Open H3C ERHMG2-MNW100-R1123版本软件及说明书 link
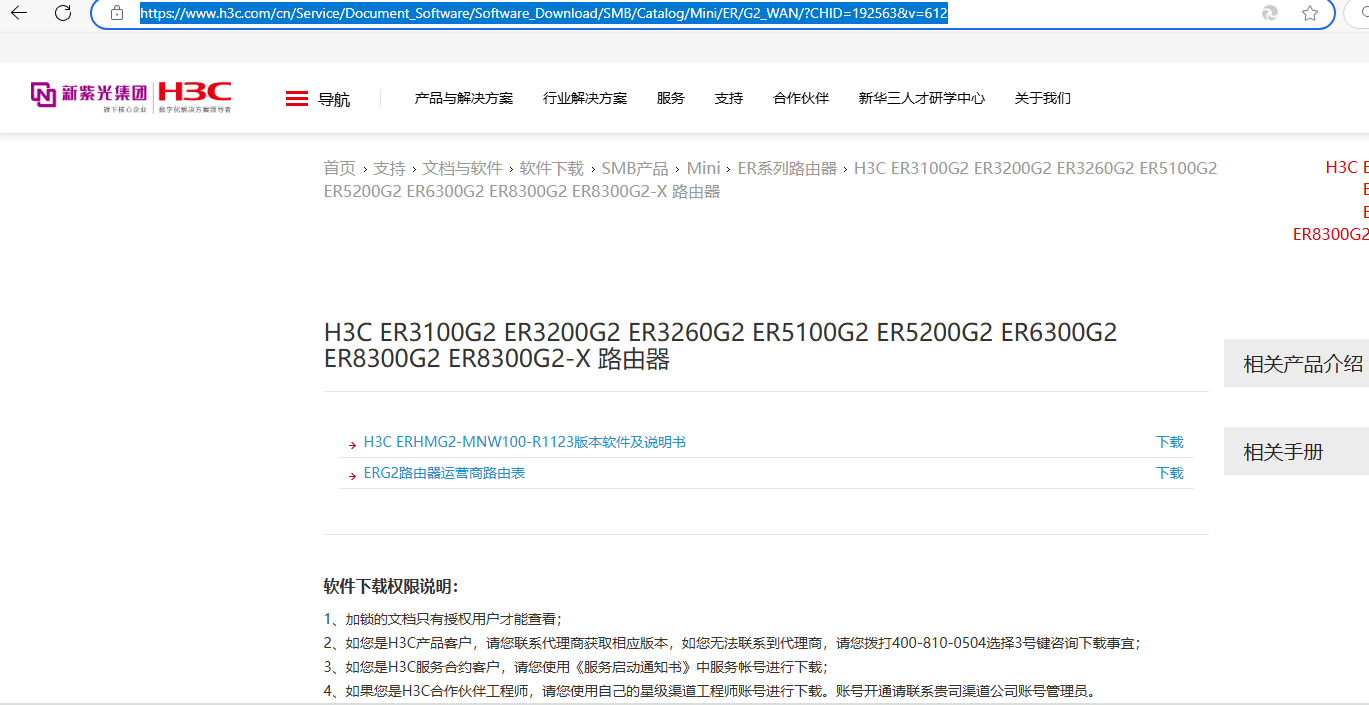This screenshot has height=705, width=1369. 525,442
